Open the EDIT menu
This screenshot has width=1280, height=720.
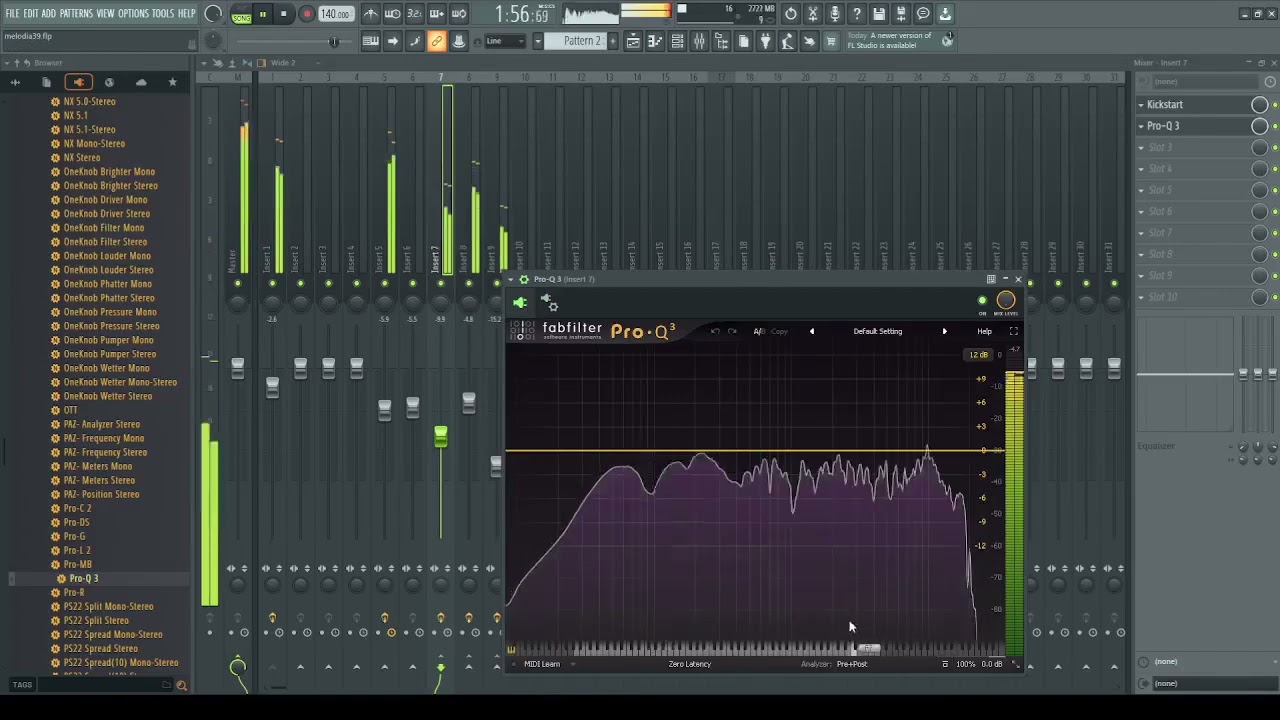pos(31,14)
